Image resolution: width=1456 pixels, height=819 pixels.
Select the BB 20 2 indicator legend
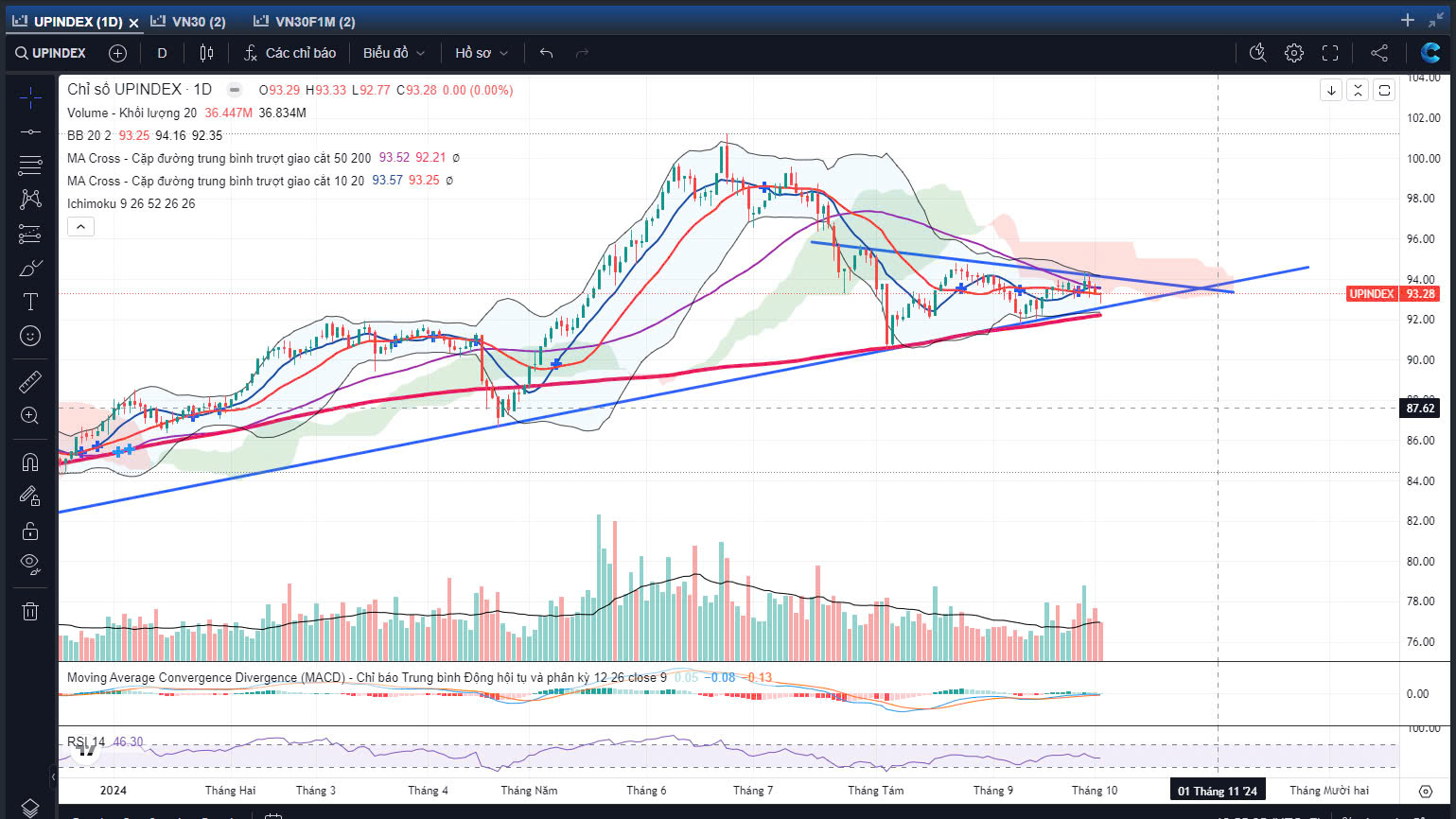point(89,135)
